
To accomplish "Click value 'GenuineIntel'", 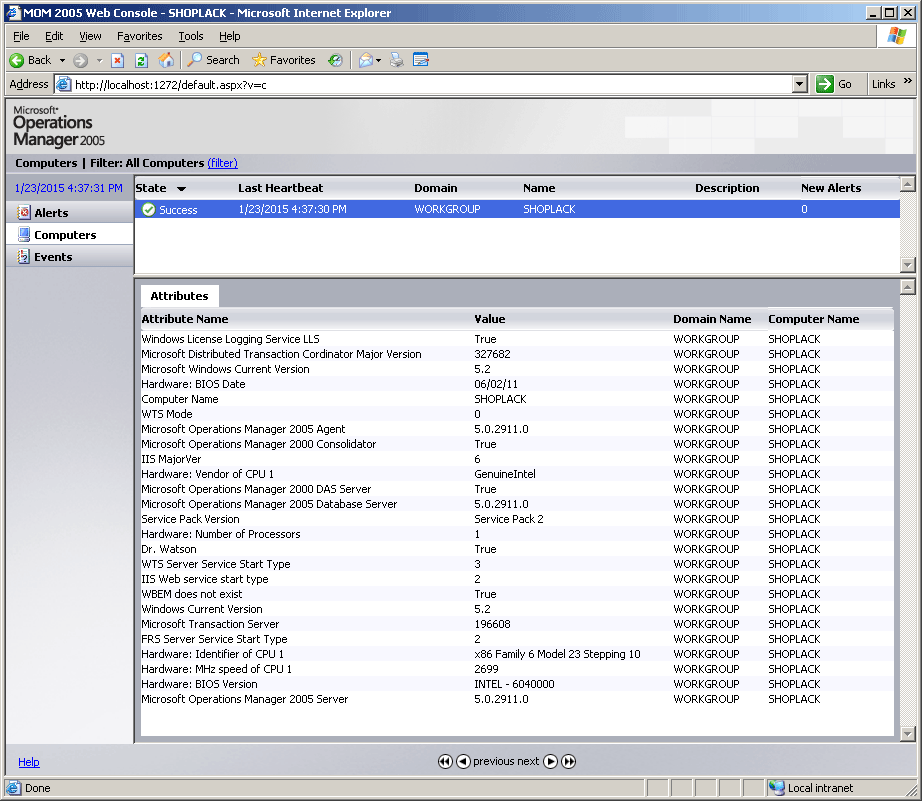I will [505, 474].
